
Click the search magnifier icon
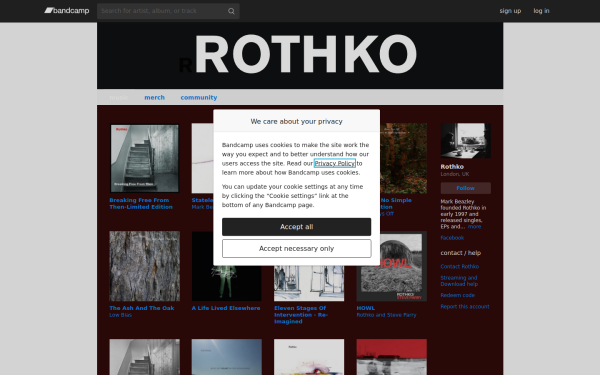[x=231, y=11]
